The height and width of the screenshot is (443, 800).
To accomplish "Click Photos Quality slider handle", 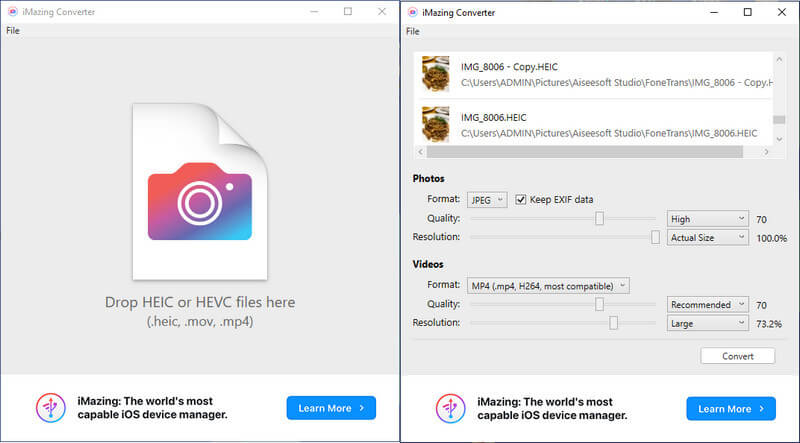I will click(x=599, y=218).
